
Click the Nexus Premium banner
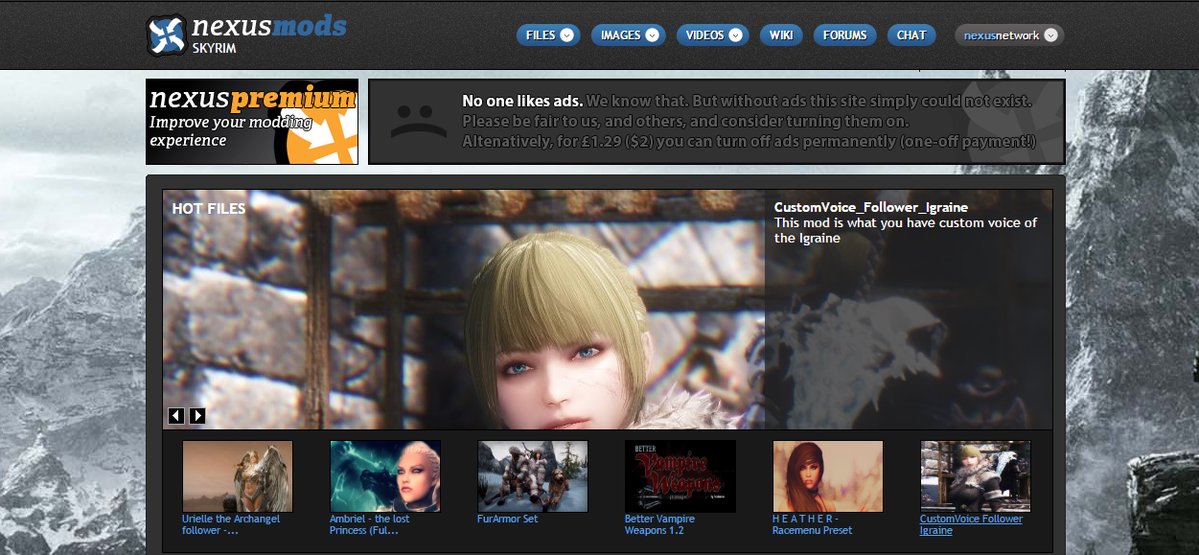tap(251, 121)
